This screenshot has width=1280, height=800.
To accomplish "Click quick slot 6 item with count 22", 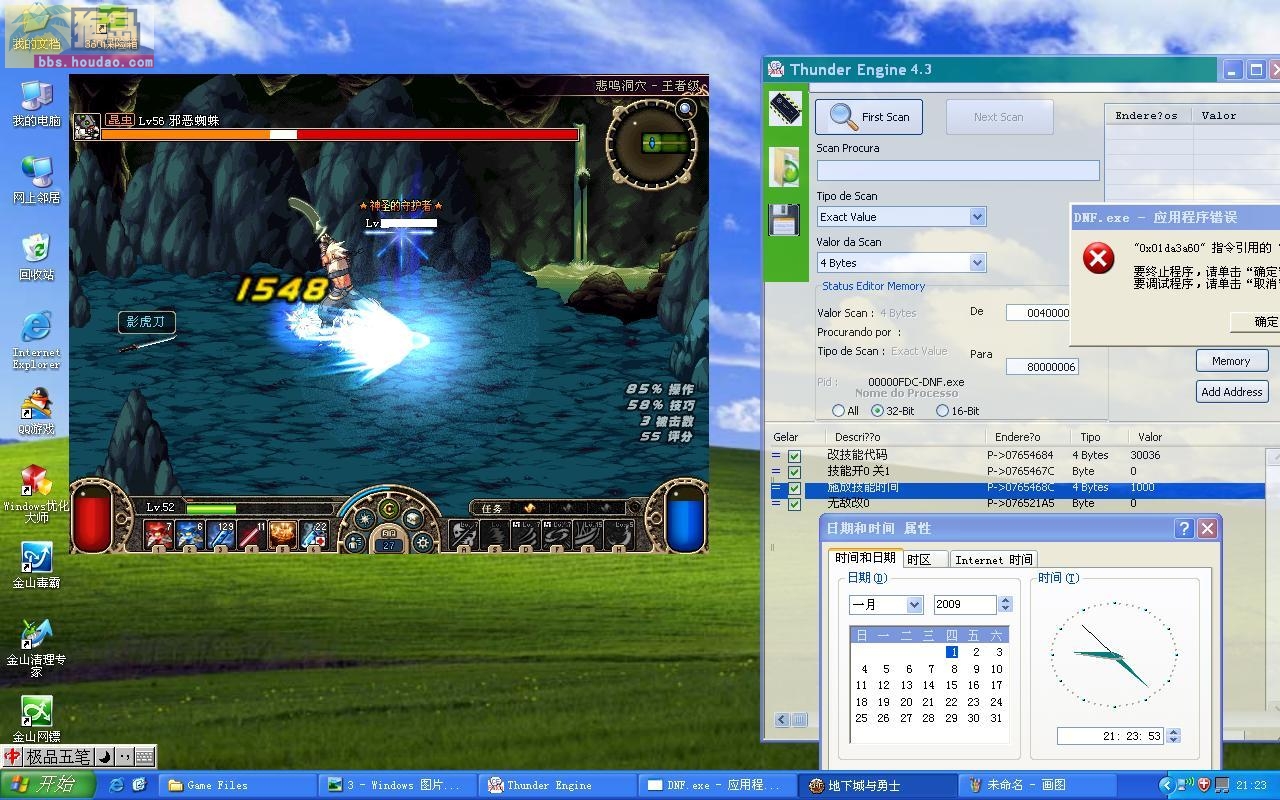I will point(314,535).
